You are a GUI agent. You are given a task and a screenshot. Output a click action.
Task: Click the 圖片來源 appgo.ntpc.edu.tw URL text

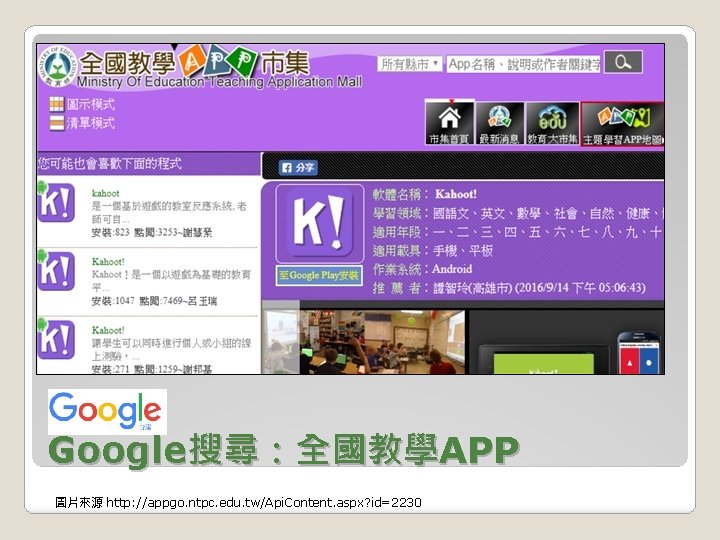pyautogui.click(x=238, y=502)
